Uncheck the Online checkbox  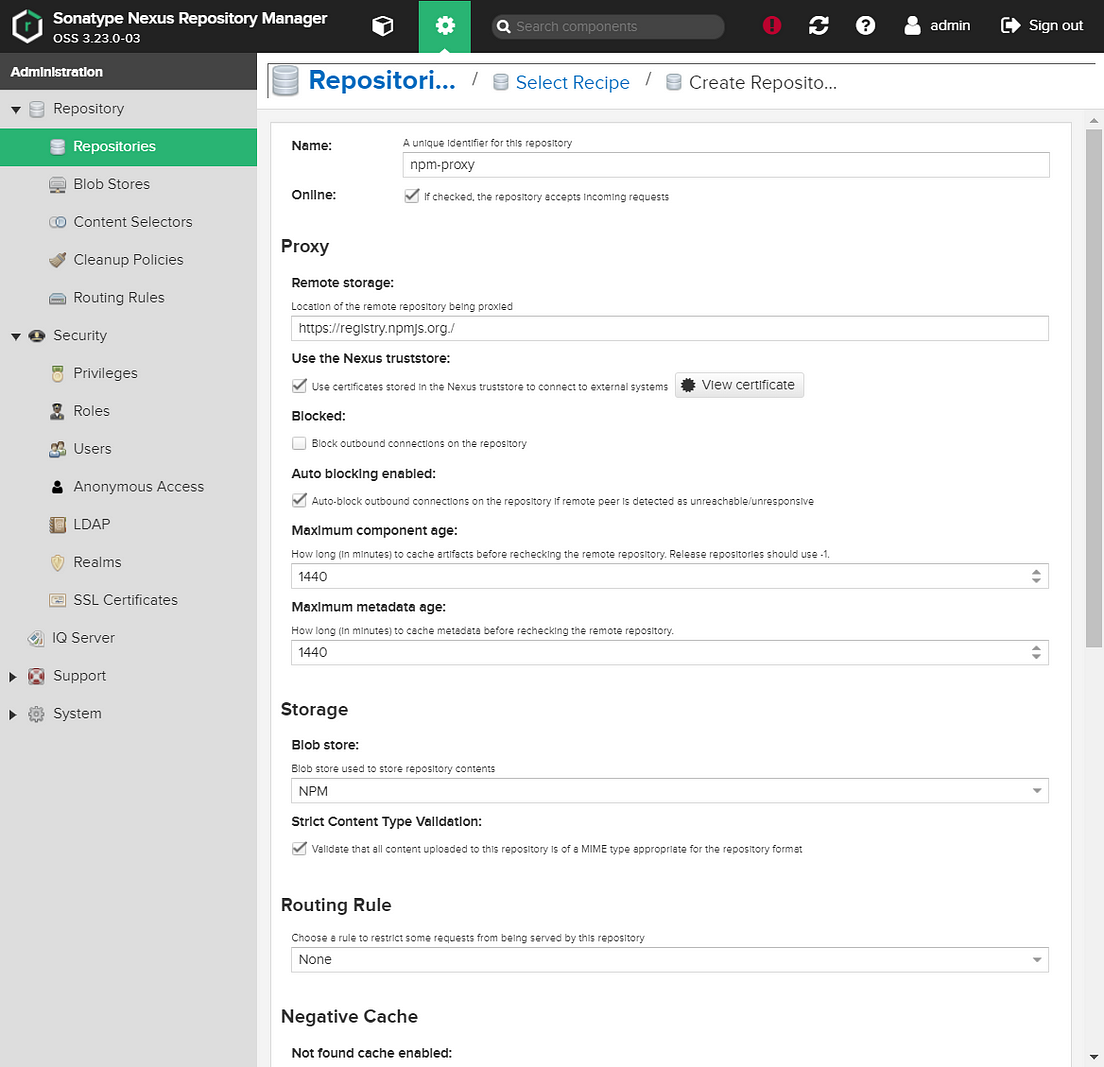pos(411,196)
